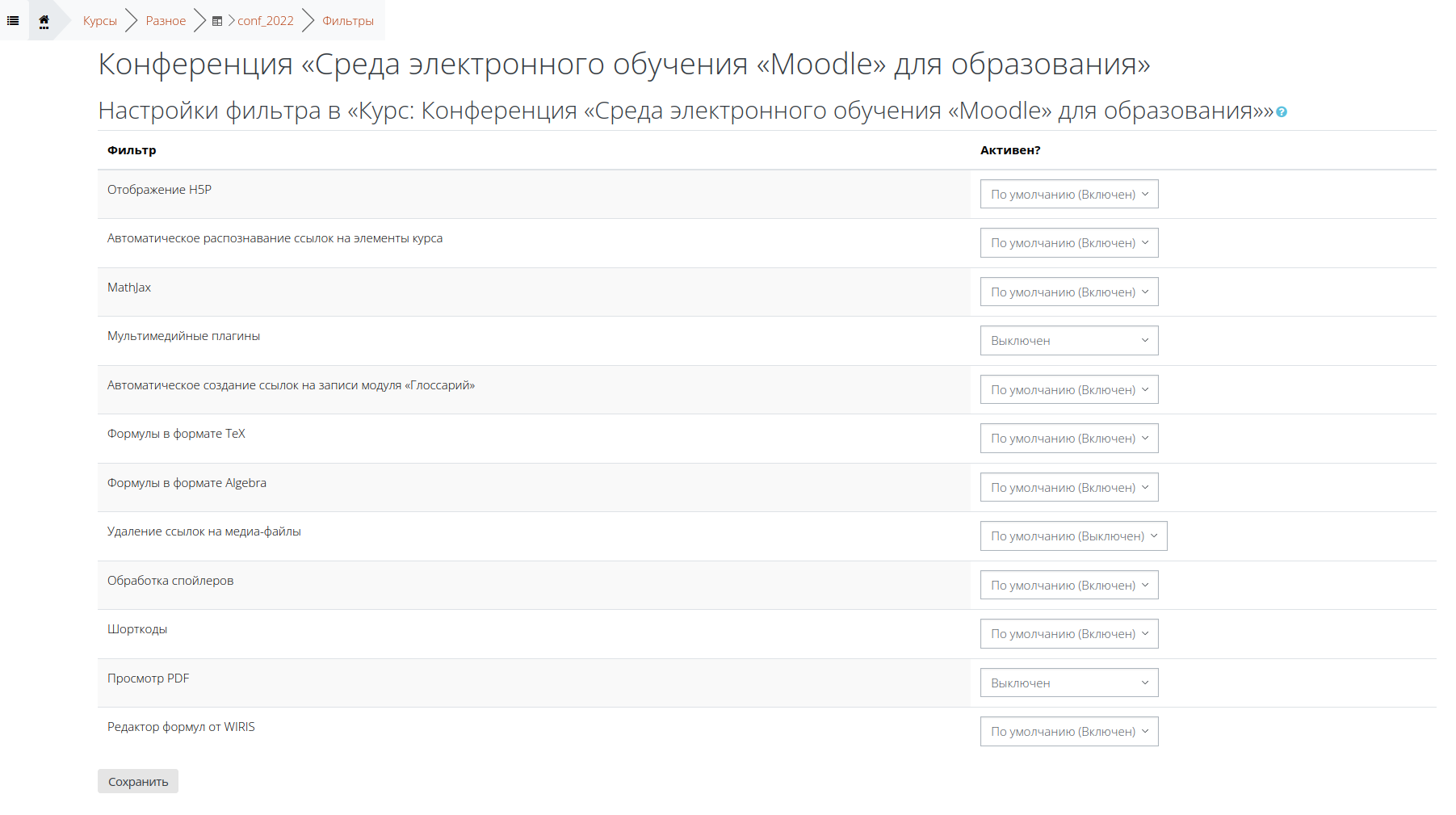The height and width of the screenshot is (815, 1456).
Task: Open dropdown for TeX formulas filter
Action: click(x=1069, y=439)
